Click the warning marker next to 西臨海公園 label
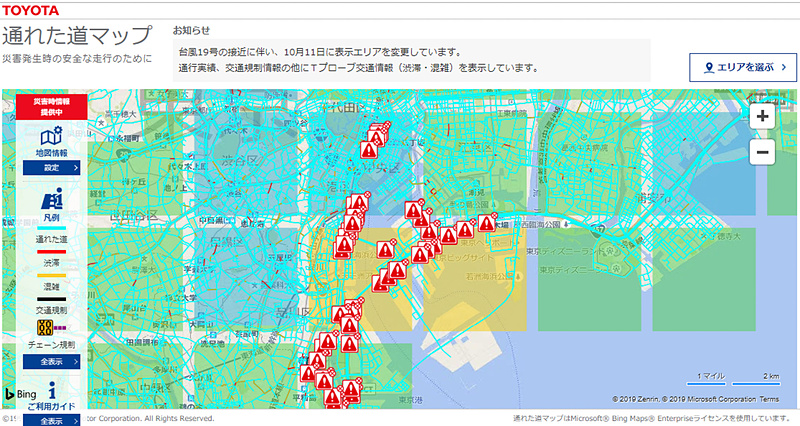 (486, 223)
